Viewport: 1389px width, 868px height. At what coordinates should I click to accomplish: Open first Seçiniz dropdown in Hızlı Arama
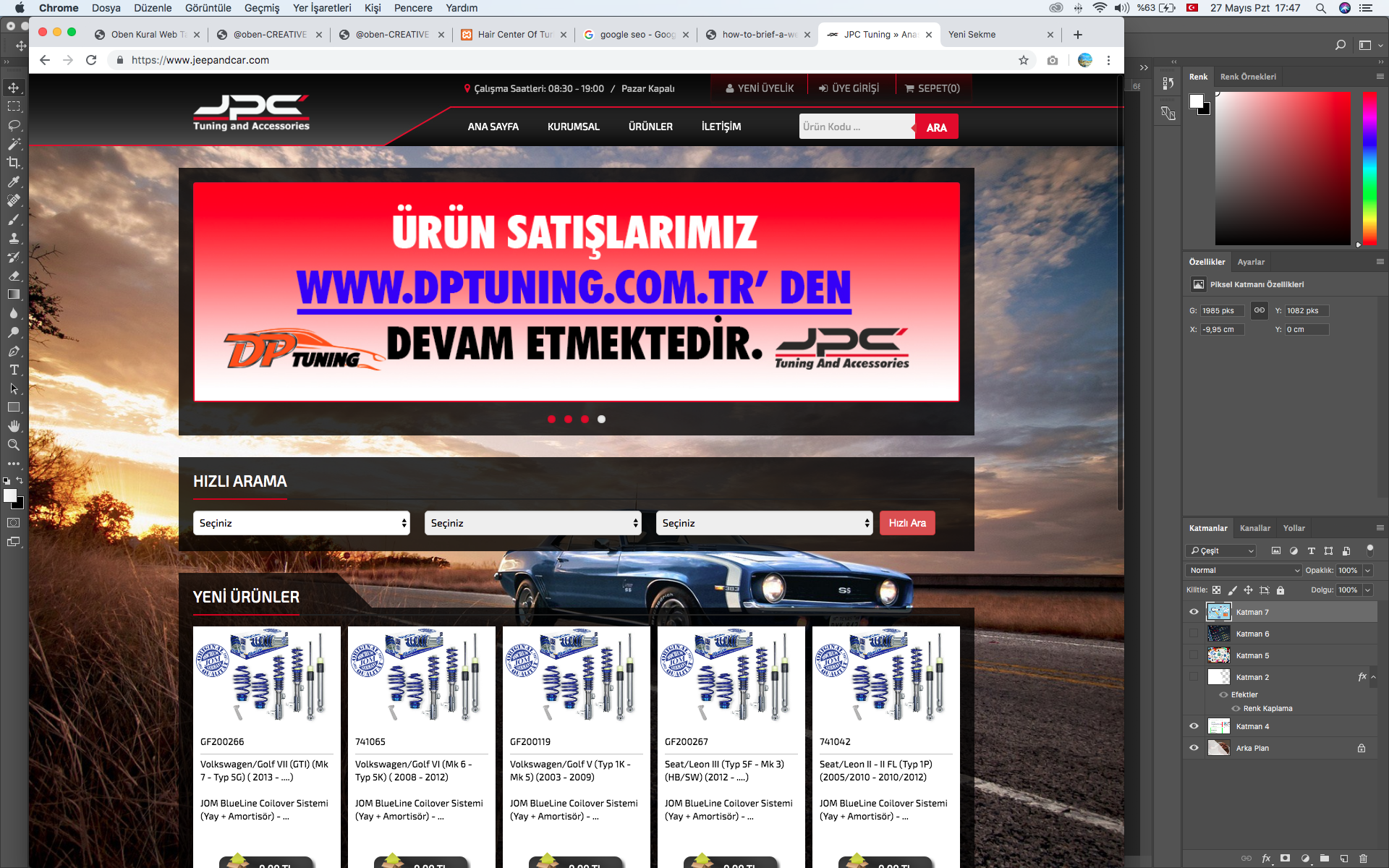[301, 523]
